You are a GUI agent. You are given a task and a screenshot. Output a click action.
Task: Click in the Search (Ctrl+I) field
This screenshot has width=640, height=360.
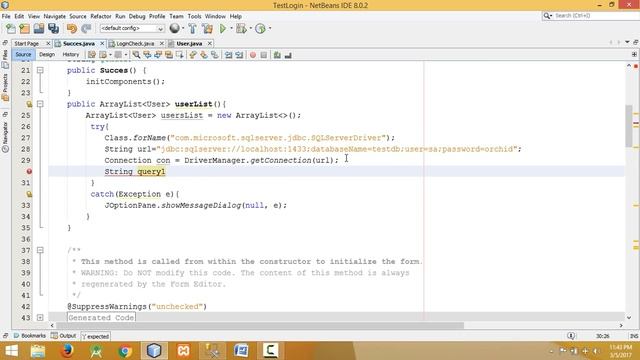tap(595, 16)
